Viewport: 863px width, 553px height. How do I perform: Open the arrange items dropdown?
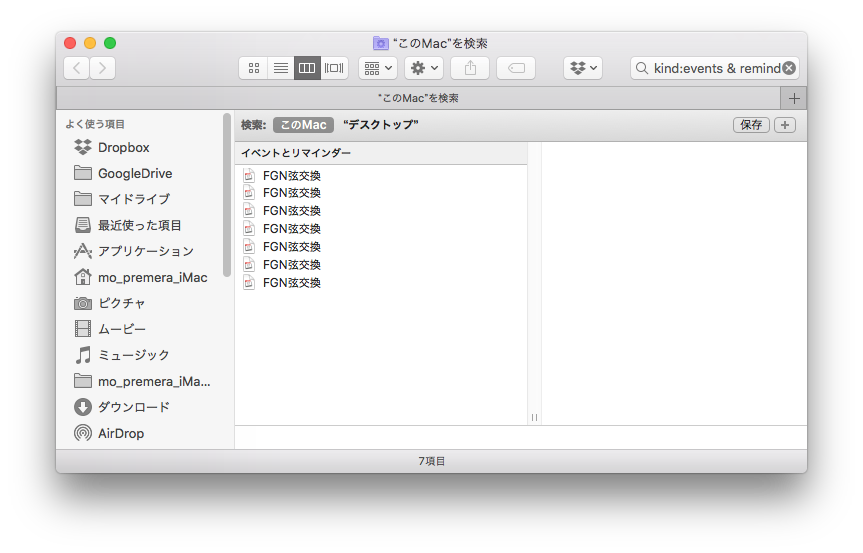point(378,68)
